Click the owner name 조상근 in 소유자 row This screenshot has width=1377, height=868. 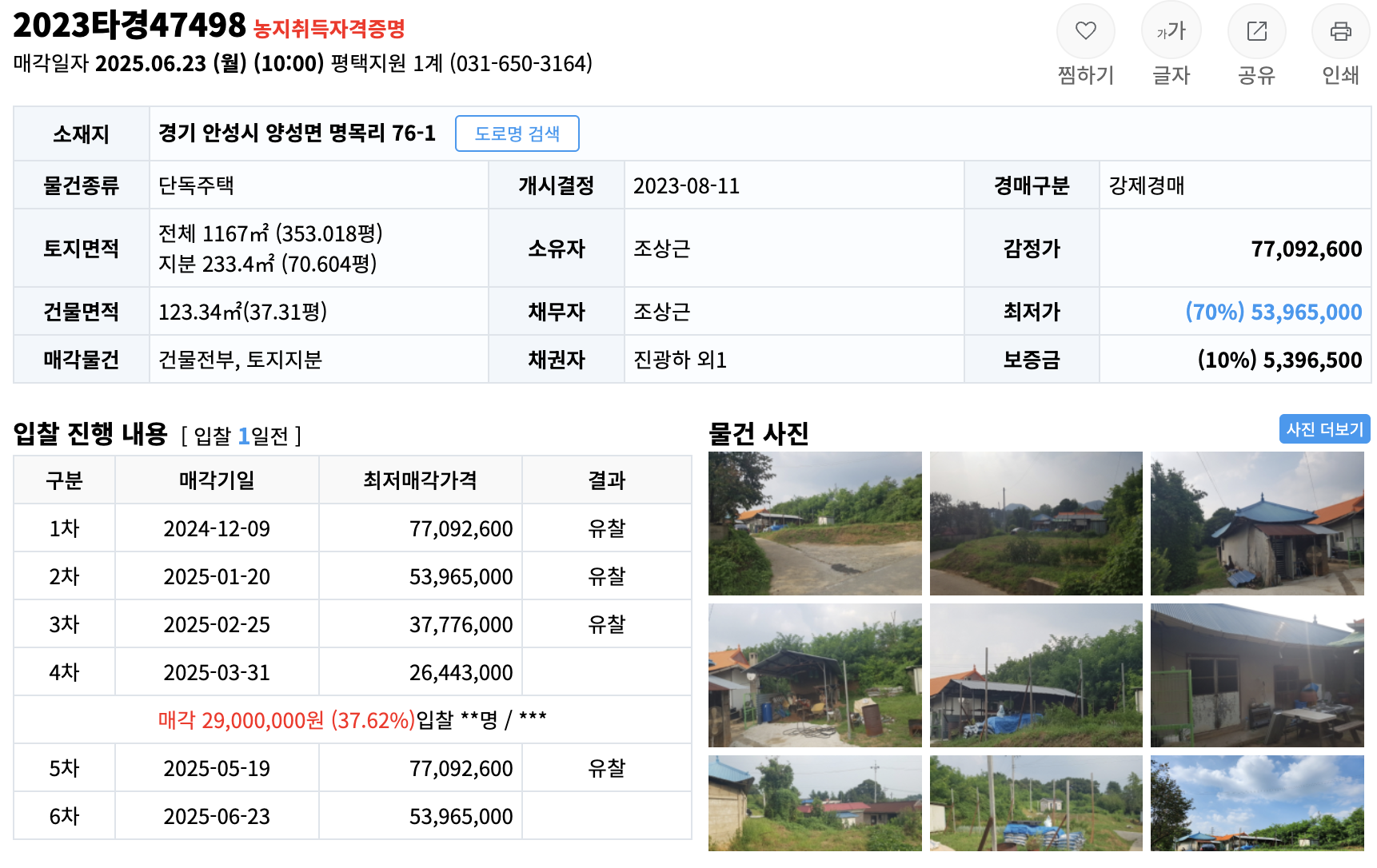tap(661, 249)
